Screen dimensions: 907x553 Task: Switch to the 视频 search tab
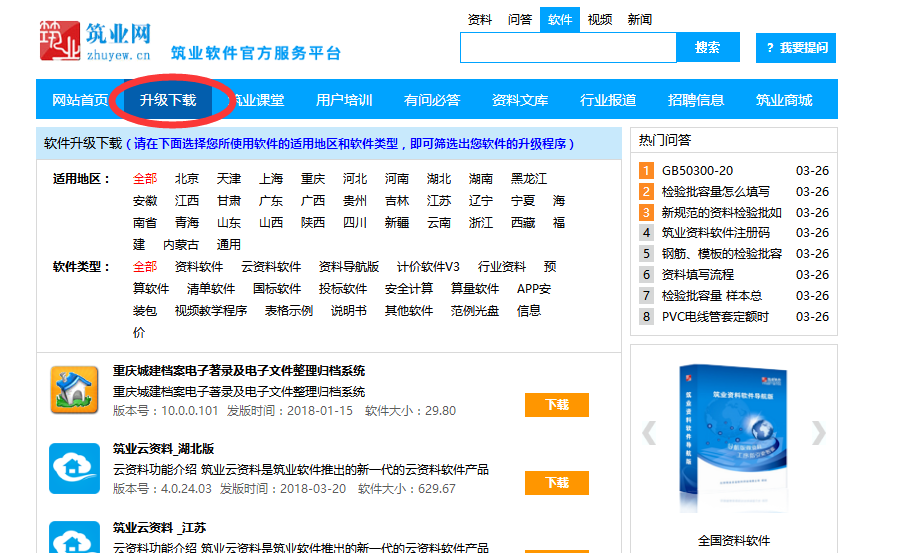pyautogui.click(x=600, y=20)
